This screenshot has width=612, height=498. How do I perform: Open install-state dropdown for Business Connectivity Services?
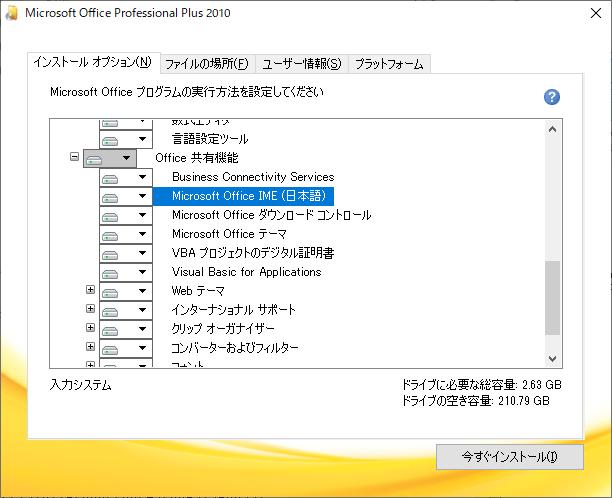(126, 178)
